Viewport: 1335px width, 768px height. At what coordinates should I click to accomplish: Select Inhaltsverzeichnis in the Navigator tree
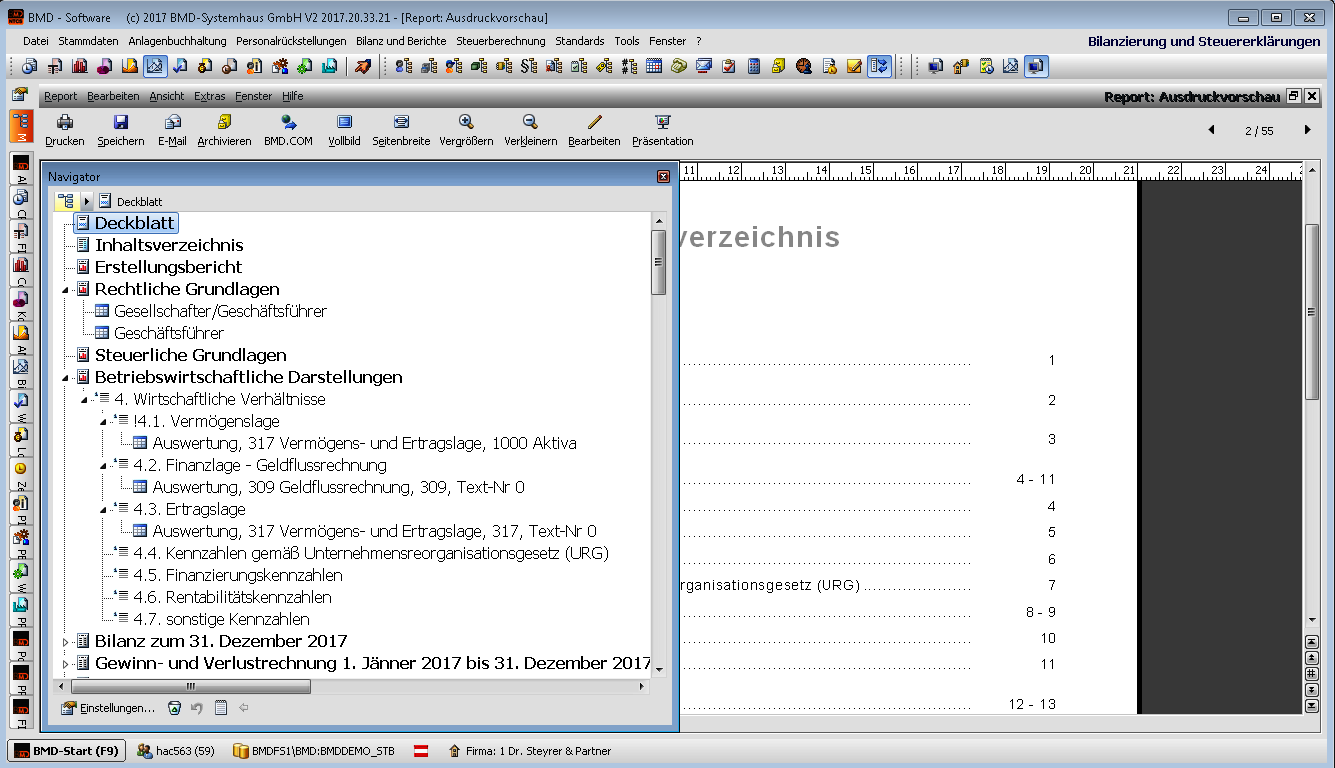[x=168, y=245]
